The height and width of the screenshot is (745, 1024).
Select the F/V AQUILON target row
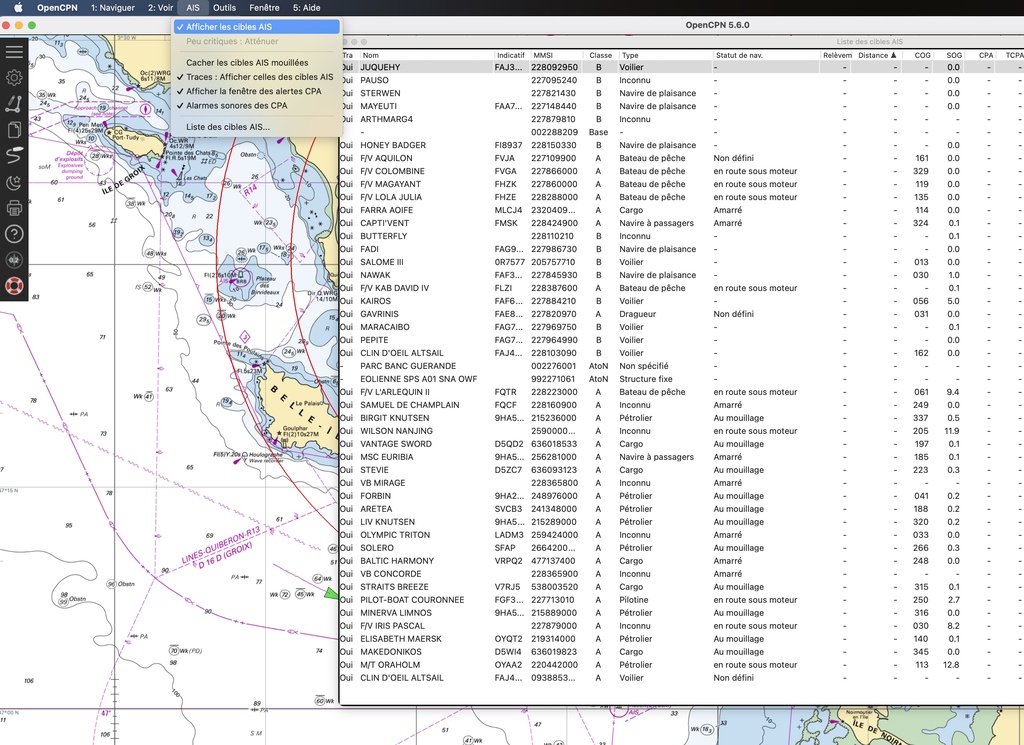point(682,158)
